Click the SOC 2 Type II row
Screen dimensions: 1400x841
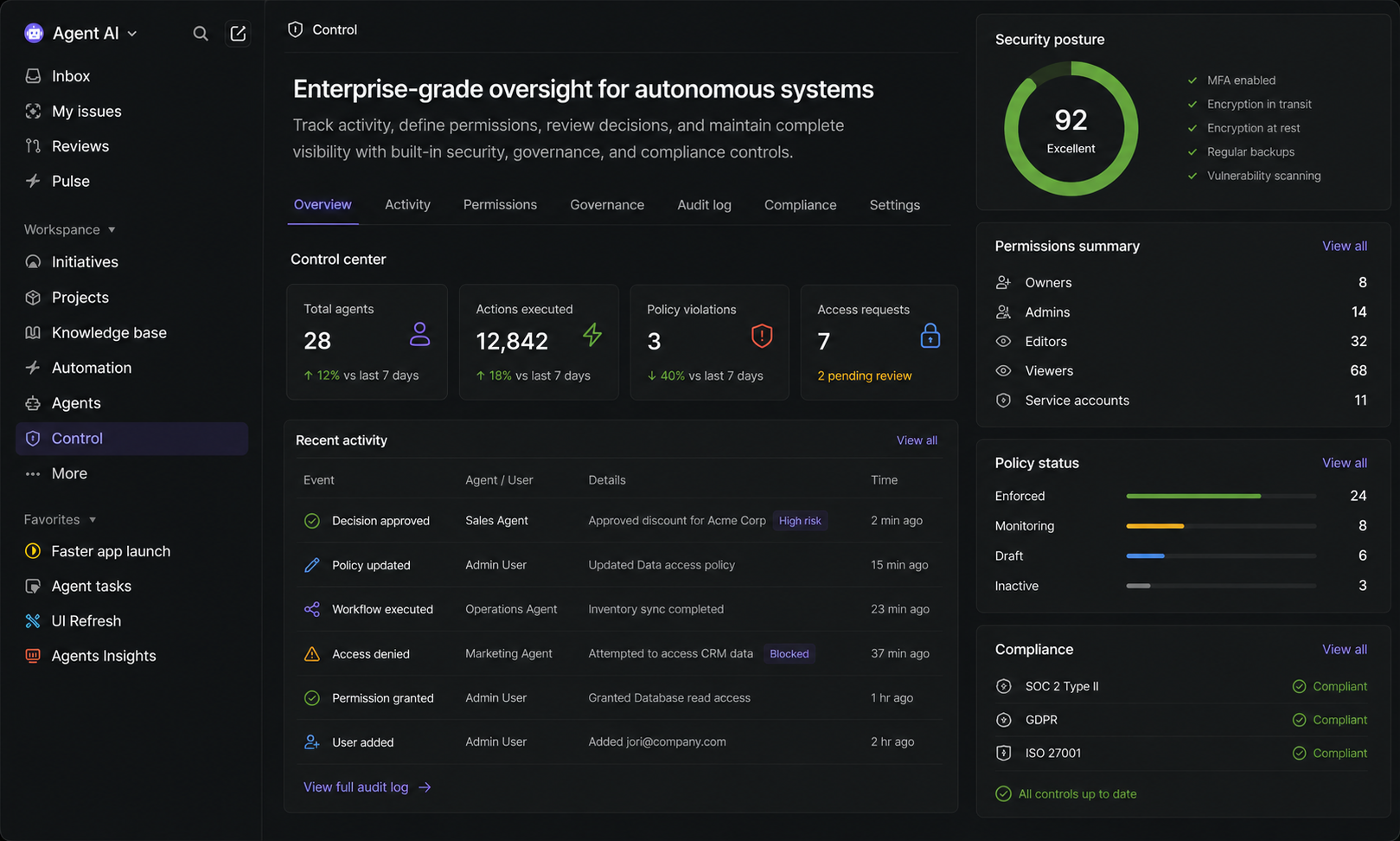[1181, 686]
